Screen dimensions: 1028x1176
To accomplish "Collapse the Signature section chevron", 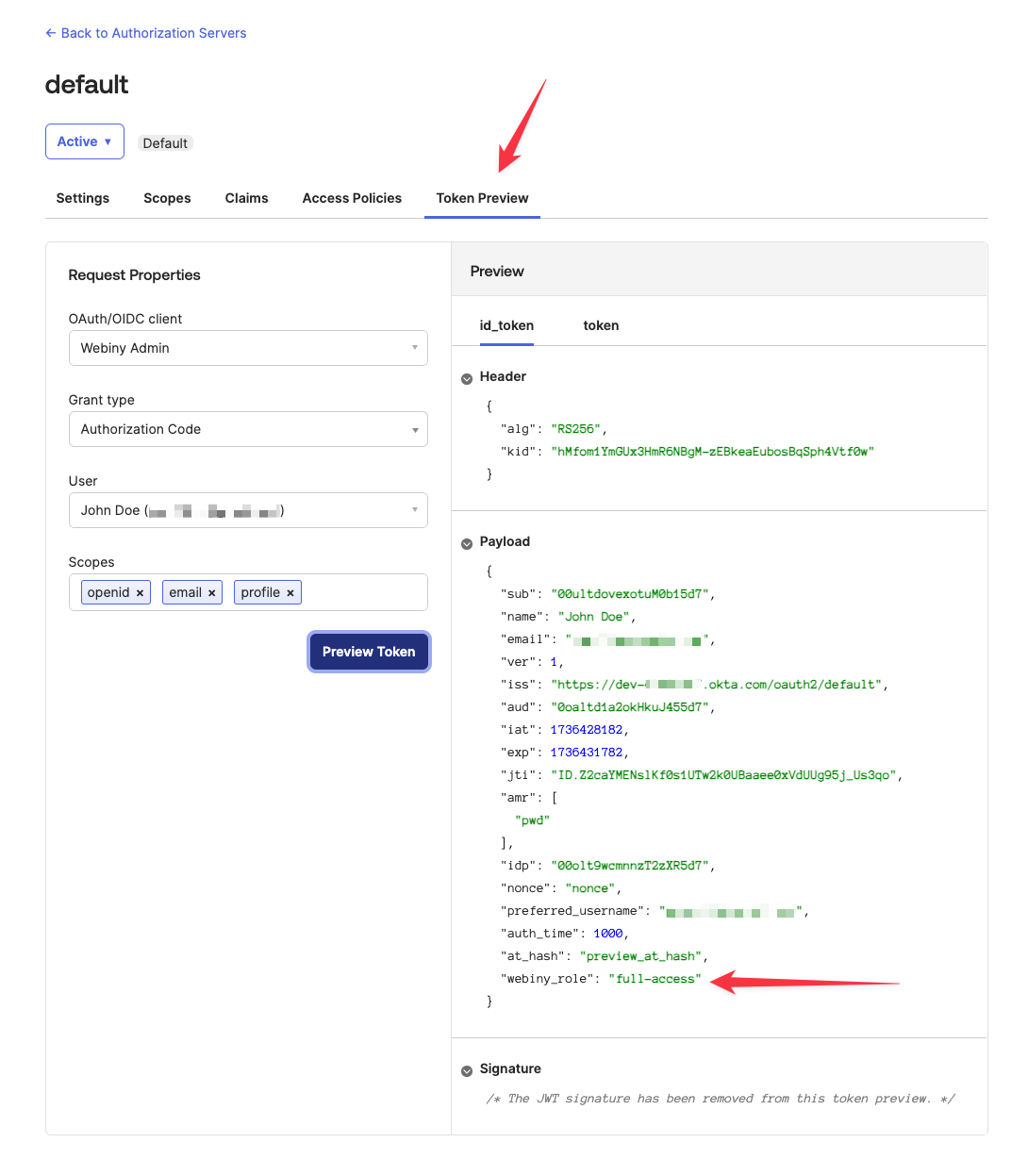I will coord(467,1070).
